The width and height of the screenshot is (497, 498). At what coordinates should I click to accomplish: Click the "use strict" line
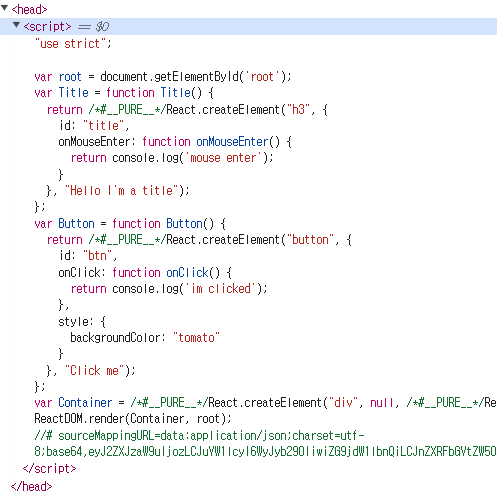(73, 44)
